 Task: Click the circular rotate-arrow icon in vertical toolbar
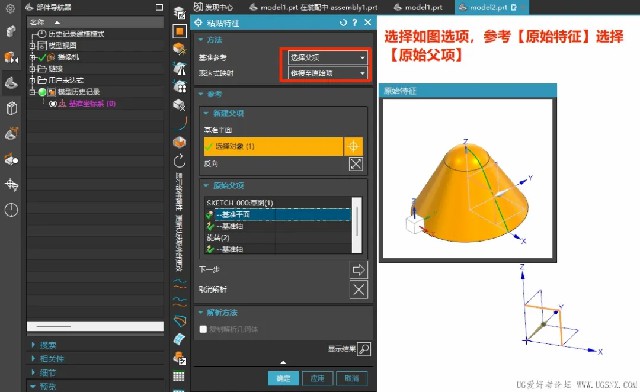tap(180, 161)
